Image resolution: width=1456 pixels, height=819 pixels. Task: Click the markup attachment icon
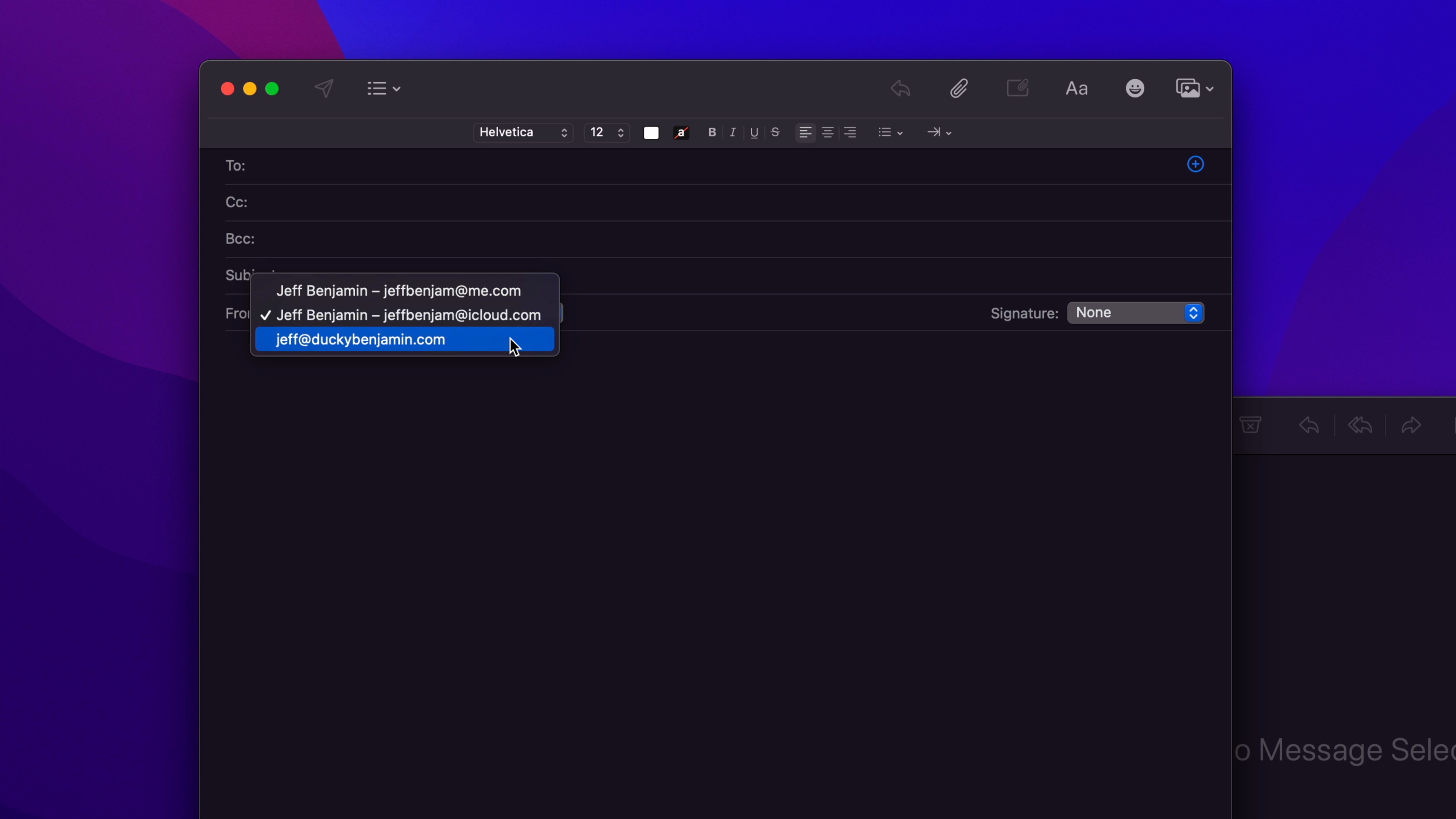tap(1017, 88)
